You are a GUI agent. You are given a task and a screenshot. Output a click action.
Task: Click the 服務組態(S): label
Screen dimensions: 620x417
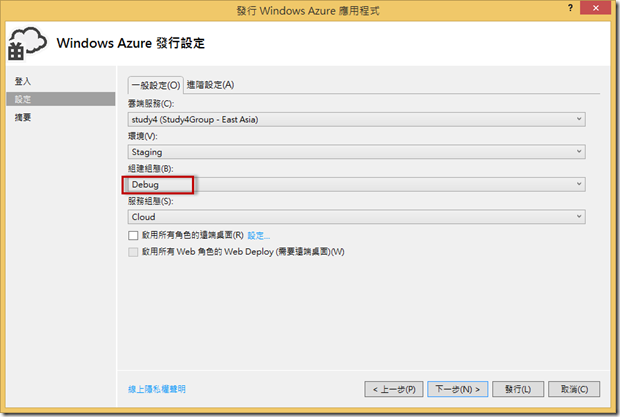151,201
